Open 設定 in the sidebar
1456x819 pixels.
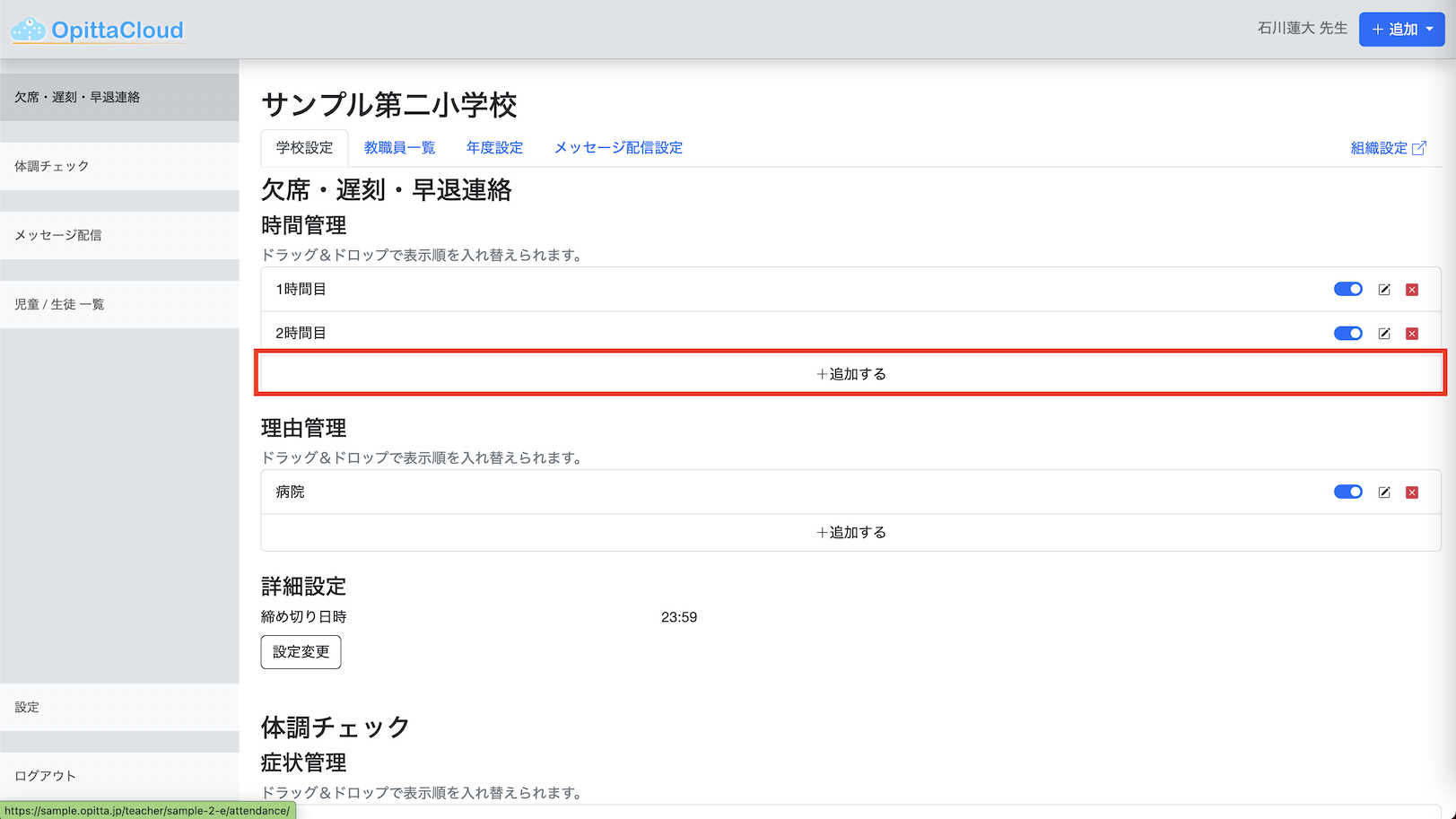point(119,707)
